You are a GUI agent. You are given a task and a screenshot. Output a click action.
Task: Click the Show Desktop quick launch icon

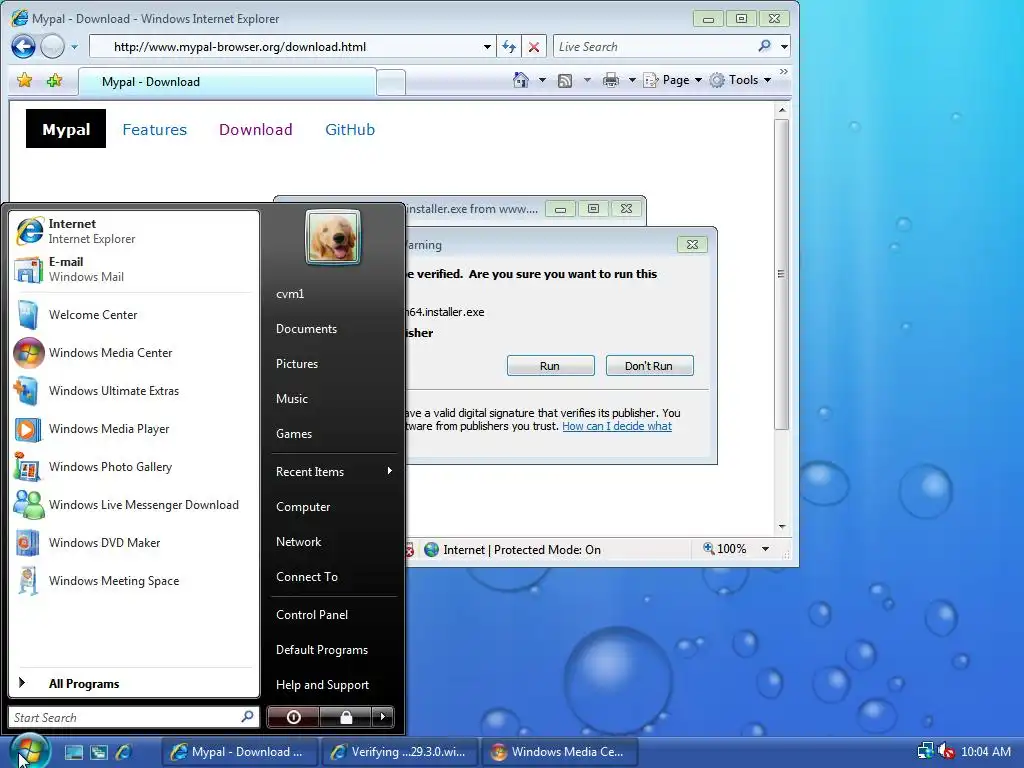(x=74, y=752)
